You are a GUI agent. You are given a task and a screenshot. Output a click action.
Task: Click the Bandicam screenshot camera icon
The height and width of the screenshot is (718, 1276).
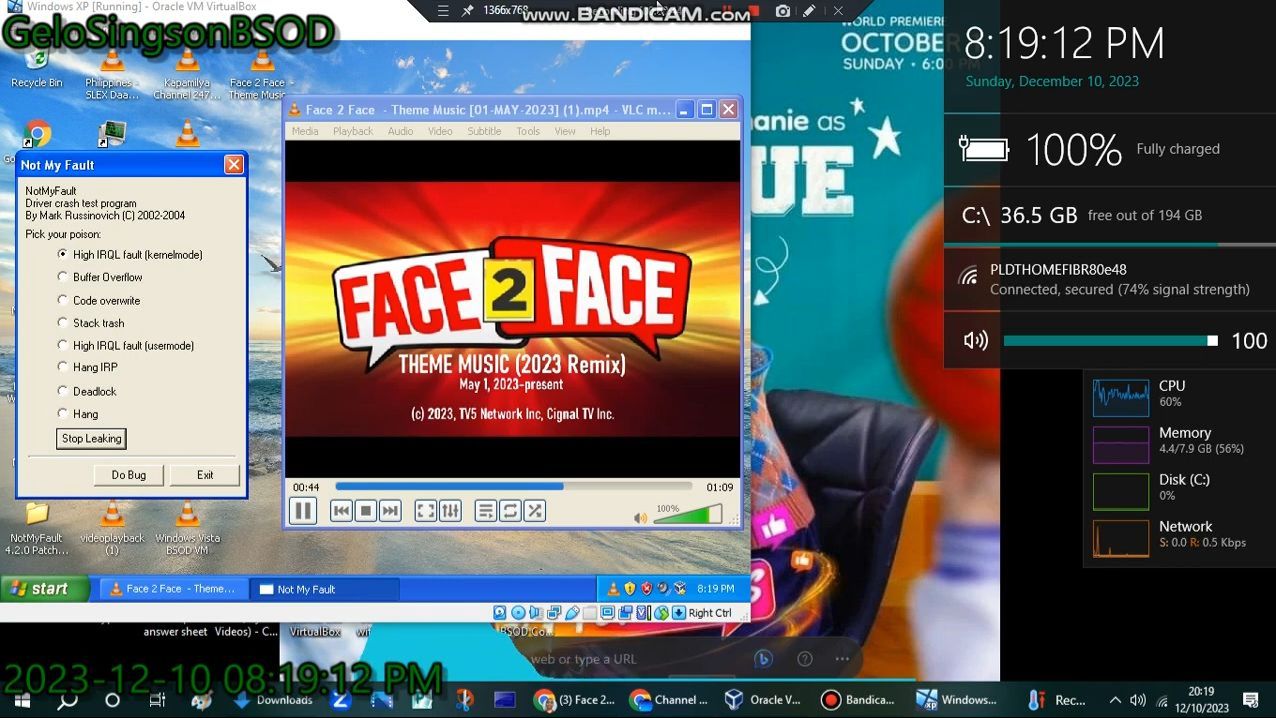(783, 11)
